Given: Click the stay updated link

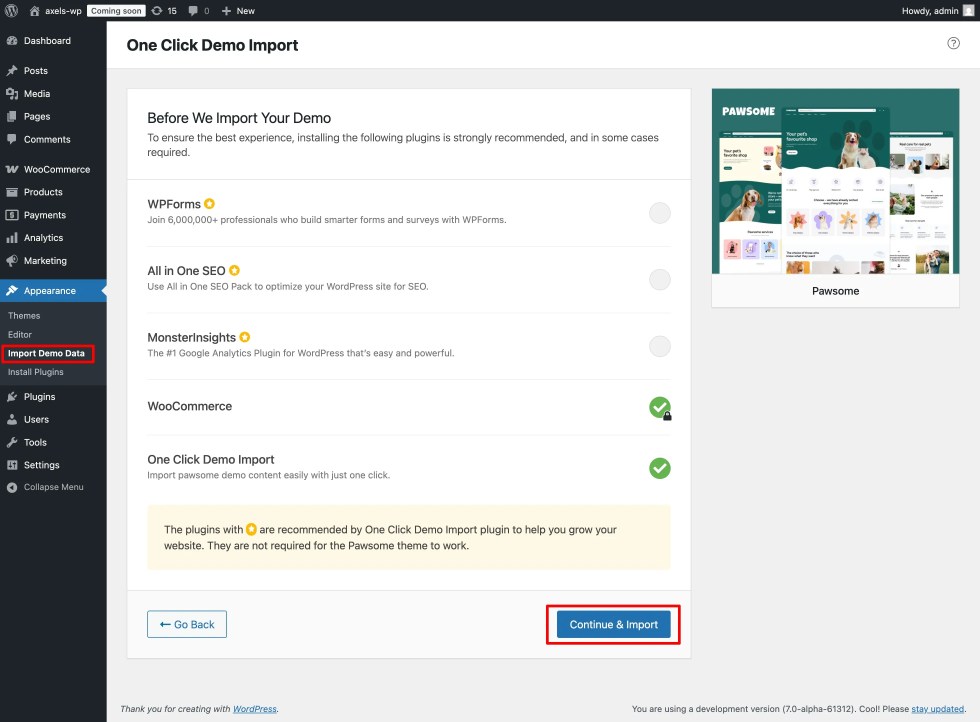Looking at the screenshot, I should coord(939,708).
